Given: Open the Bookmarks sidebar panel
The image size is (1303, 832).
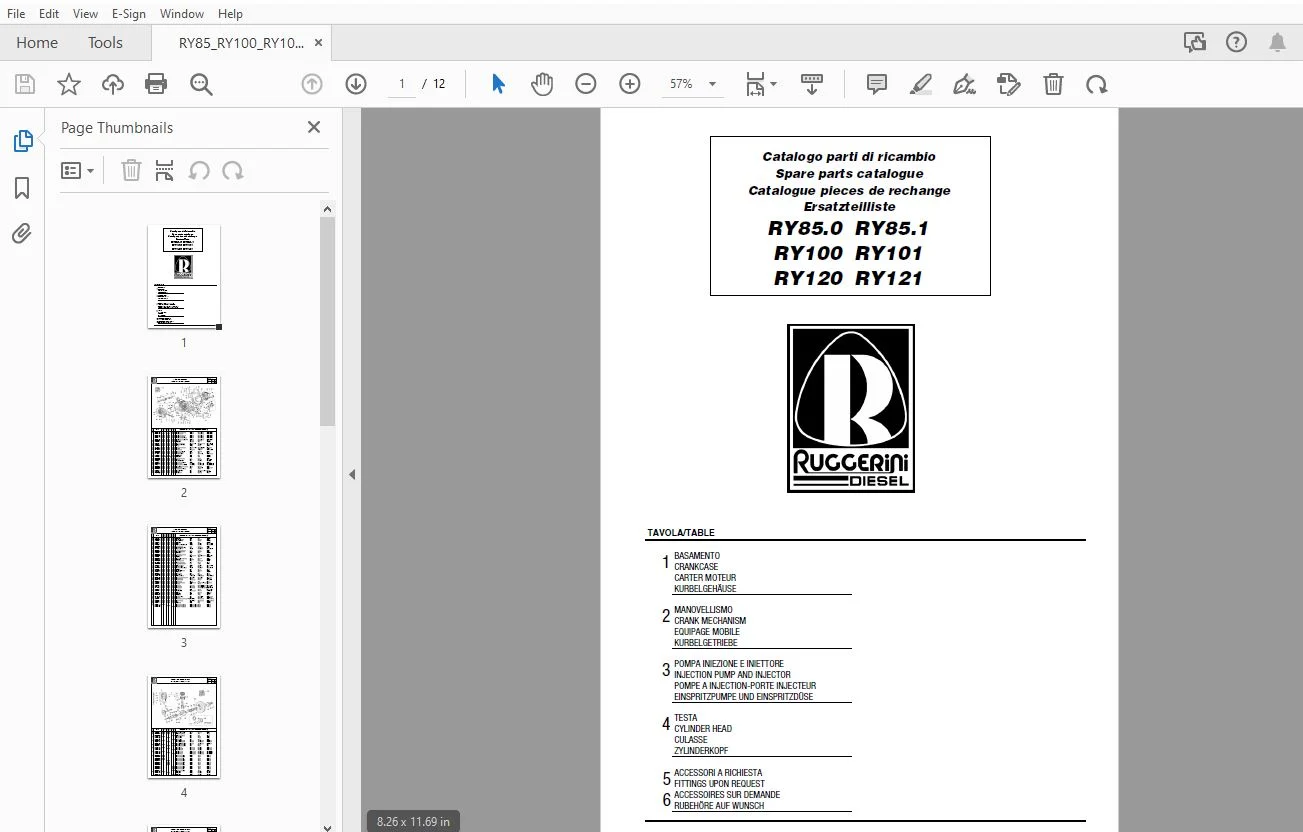Looking at the screenshot, I should (x=22, y=188).
